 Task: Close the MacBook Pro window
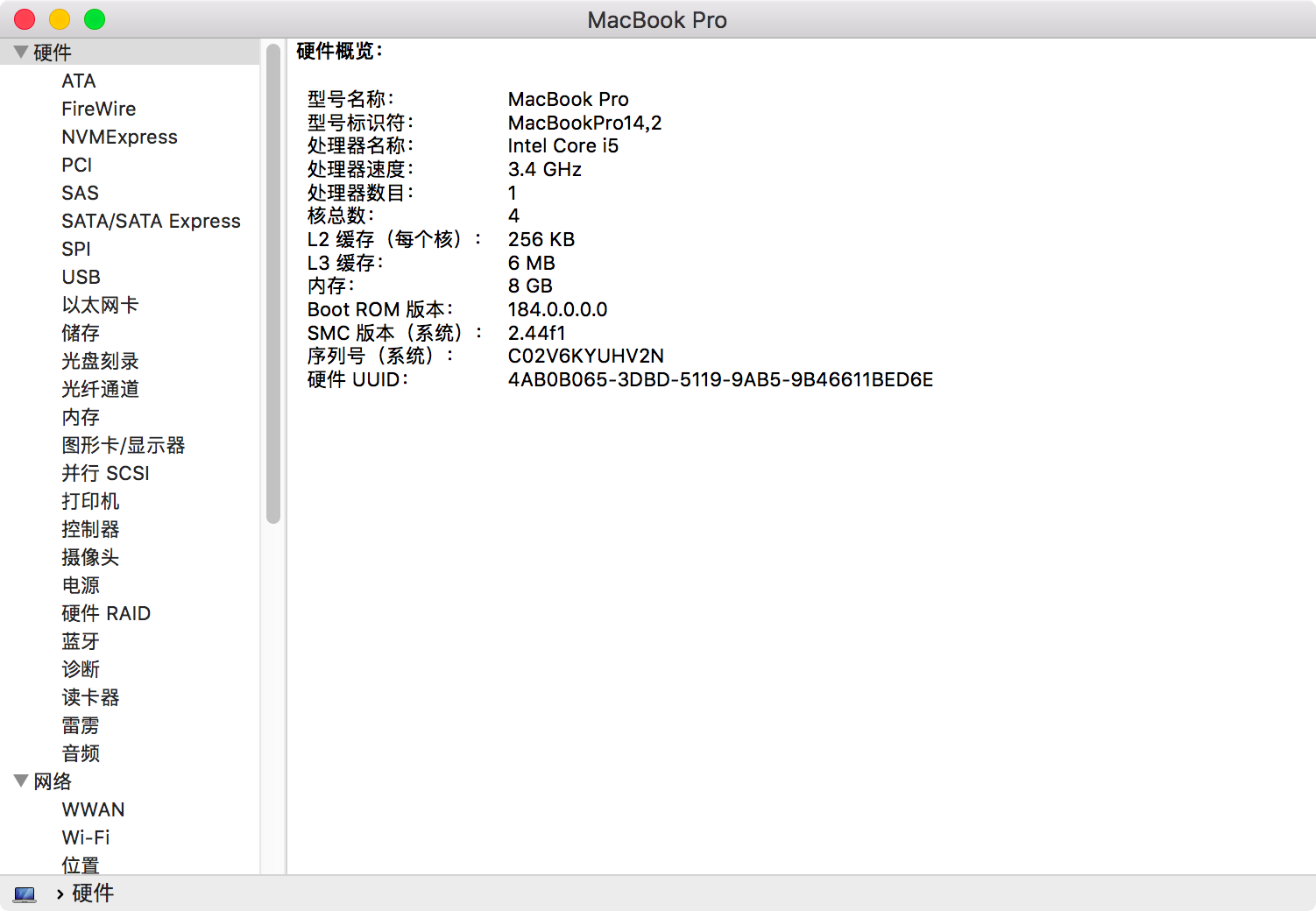[x=25, y=19]
